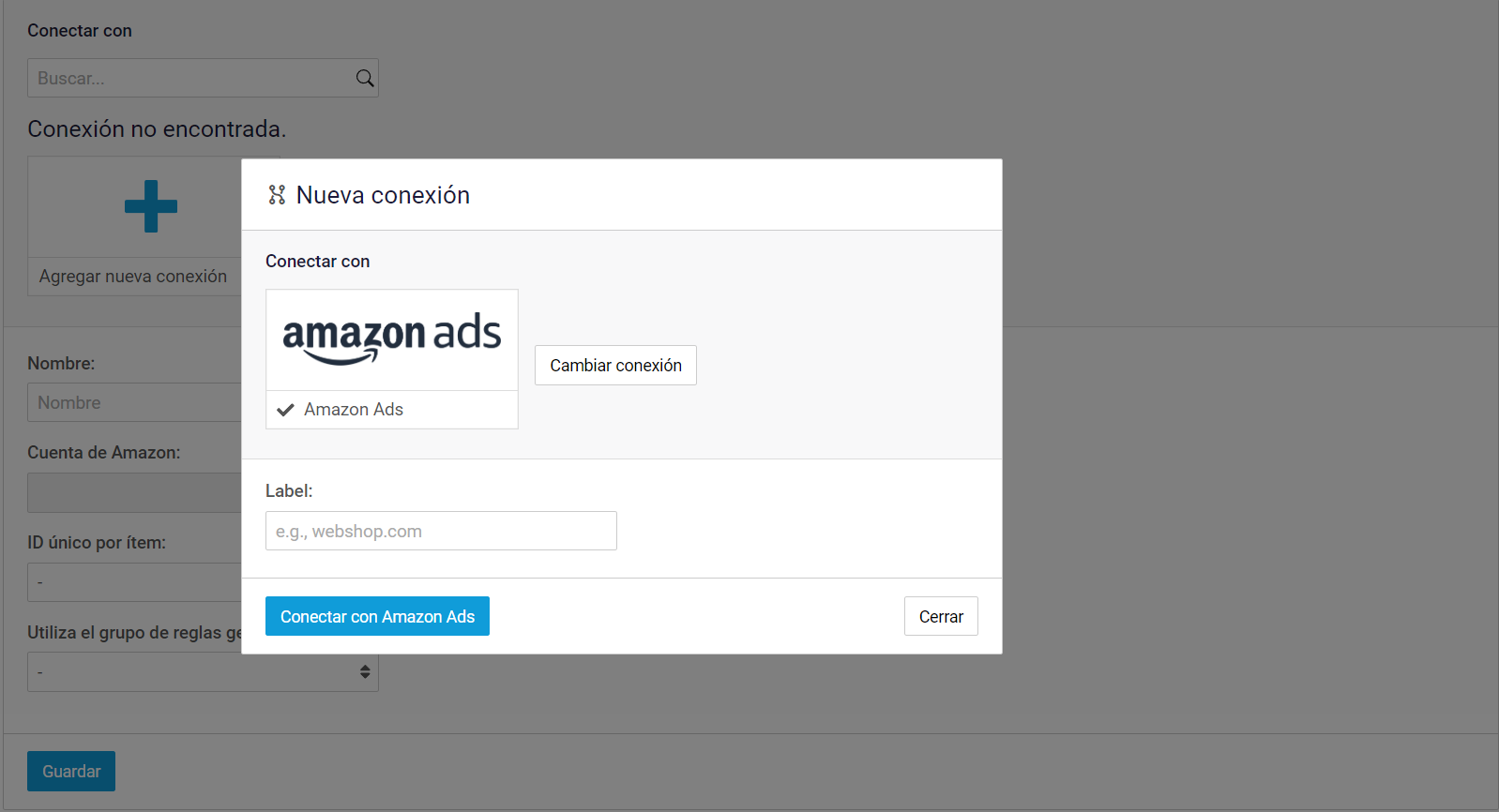Click Agregar nueva conexión label
This screenshot has height=812, width=1499.
tap(133, 277)
